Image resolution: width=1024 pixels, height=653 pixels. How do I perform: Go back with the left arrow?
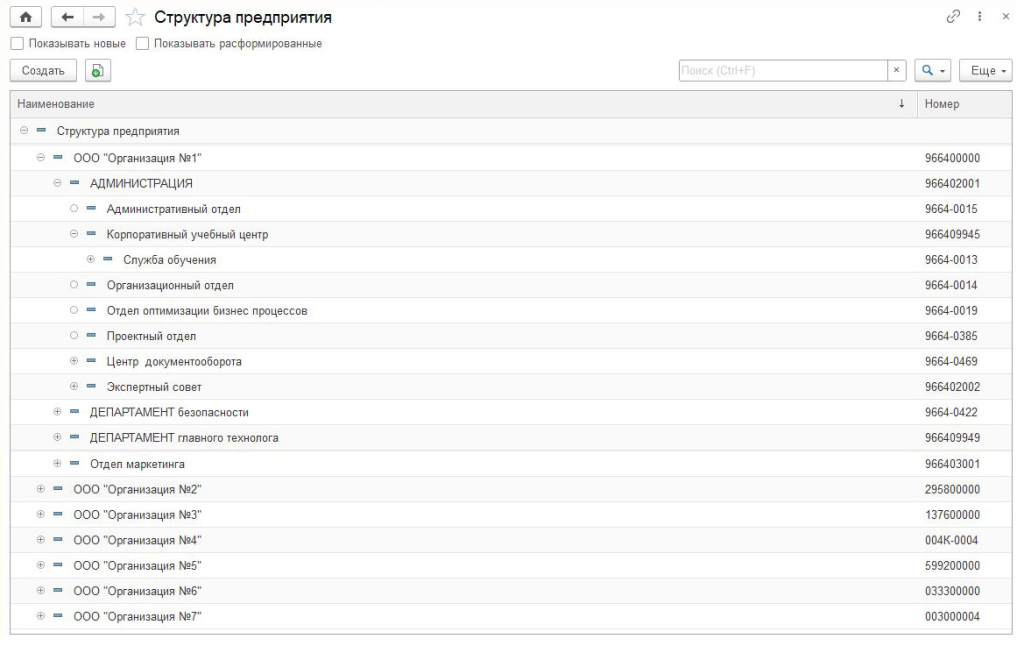[69, 18]
